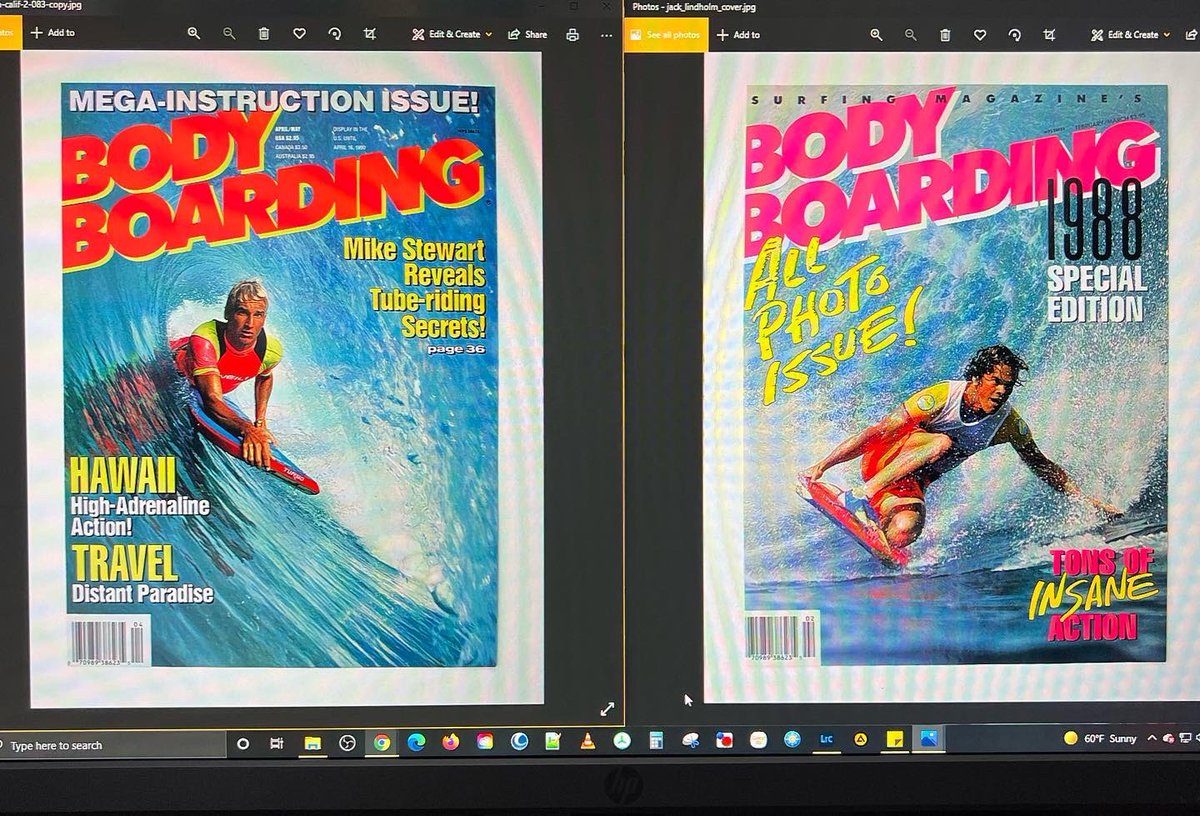Click the active Photos app taskbar icon

coord(929,739)
